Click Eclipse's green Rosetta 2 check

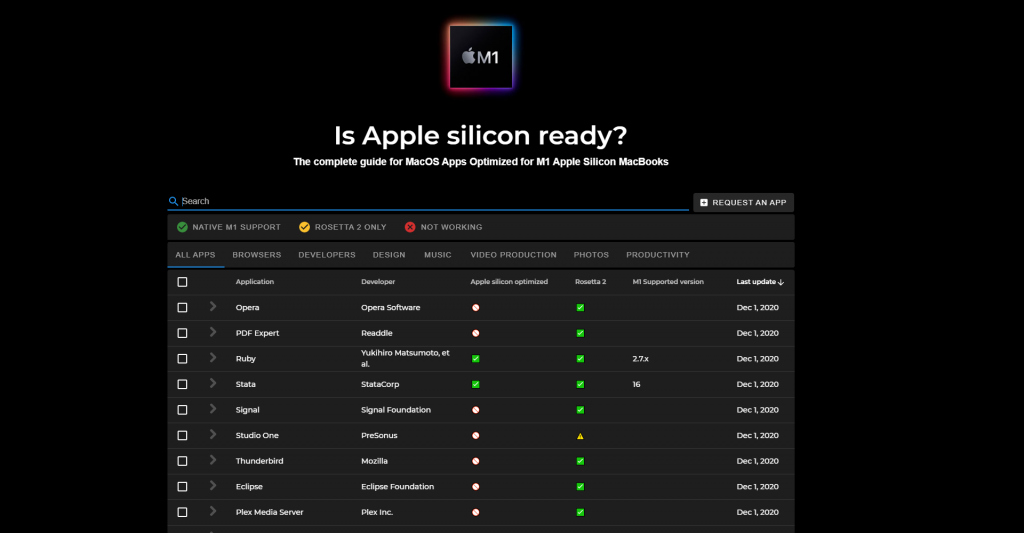pos(580,487)
